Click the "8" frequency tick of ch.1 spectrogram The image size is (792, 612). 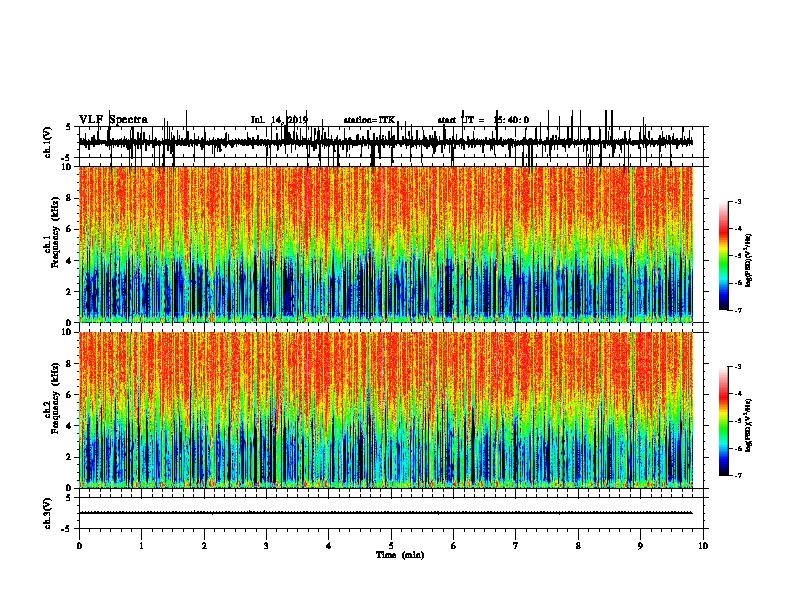pos(70,198)
